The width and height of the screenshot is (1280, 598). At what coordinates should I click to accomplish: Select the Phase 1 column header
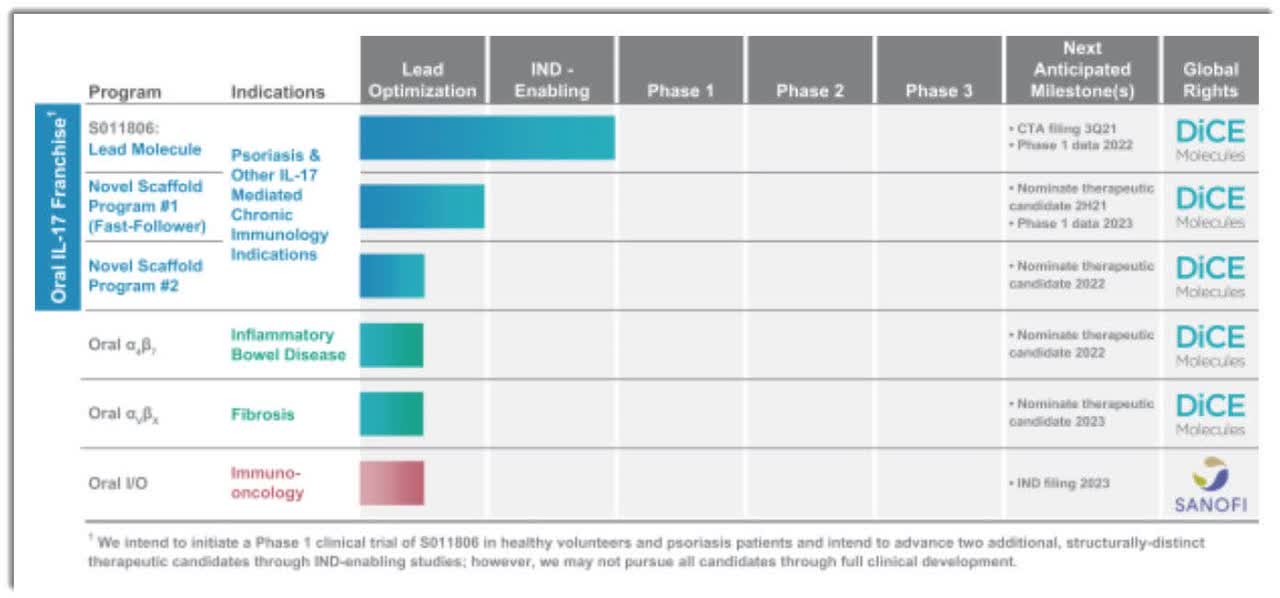pos(680,90)
